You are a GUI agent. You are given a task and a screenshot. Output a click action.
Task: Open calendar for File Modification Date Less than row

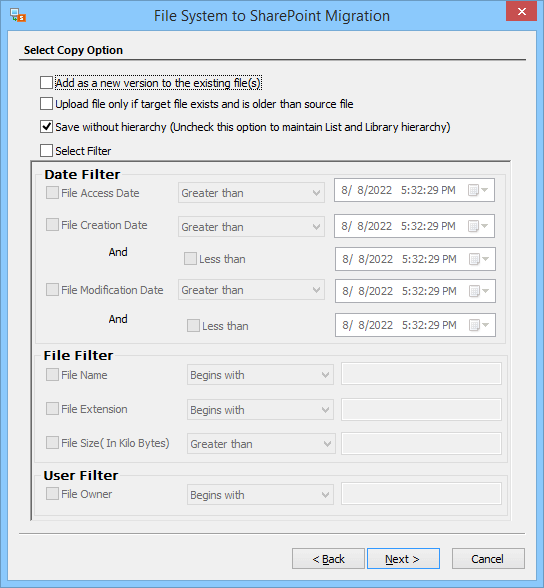[x=479, y=325]
